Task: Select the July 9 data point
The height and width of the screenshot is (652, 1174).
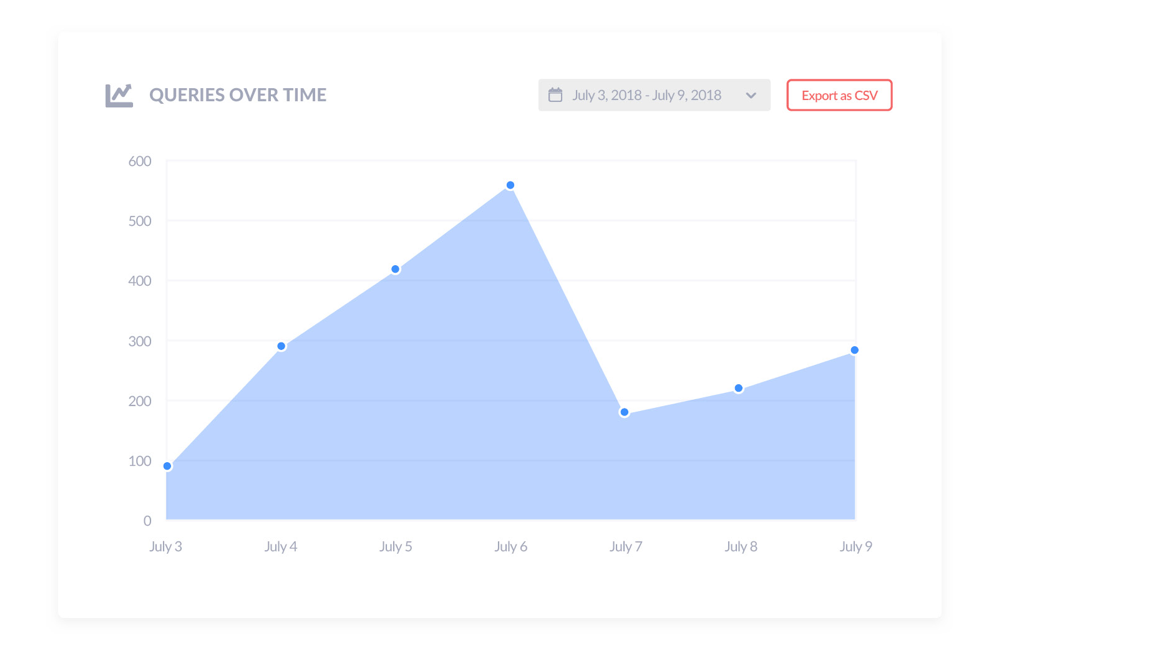Action: [856, 349]
